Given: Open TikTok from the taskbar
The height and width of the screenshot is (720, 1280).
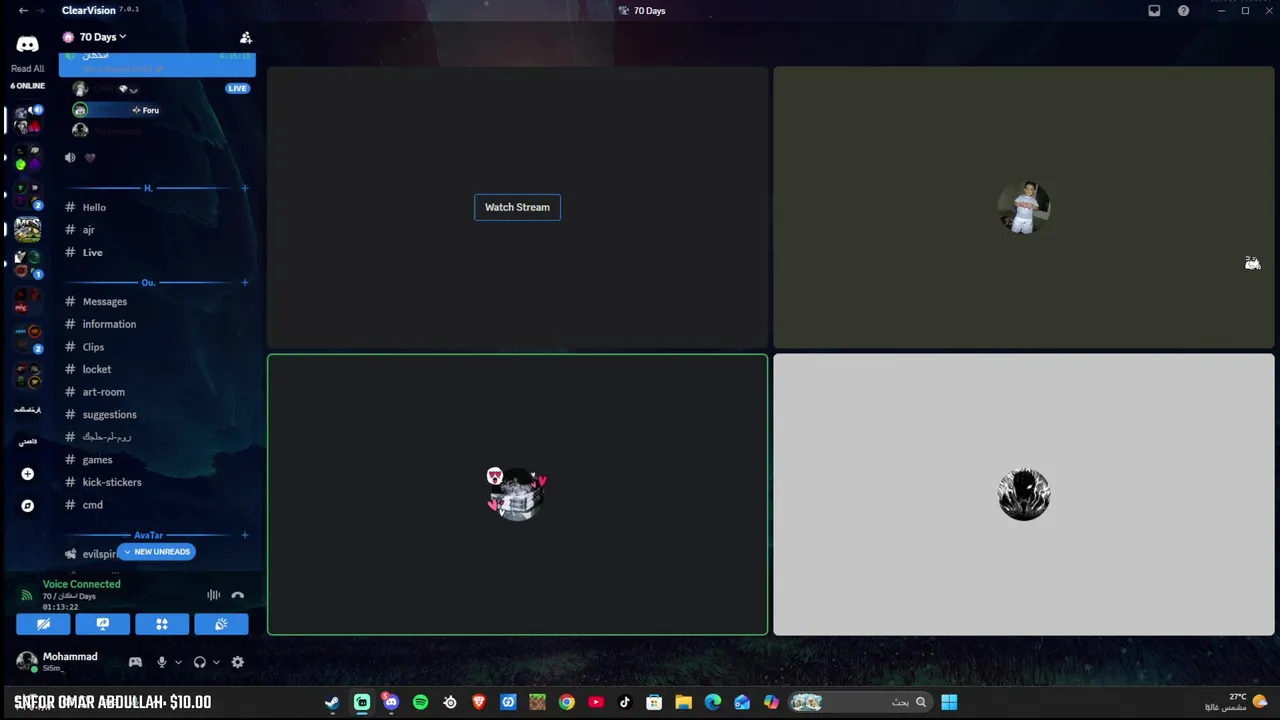Looking at the screenshot, I should pyautogui.click(x=625, y=702).
